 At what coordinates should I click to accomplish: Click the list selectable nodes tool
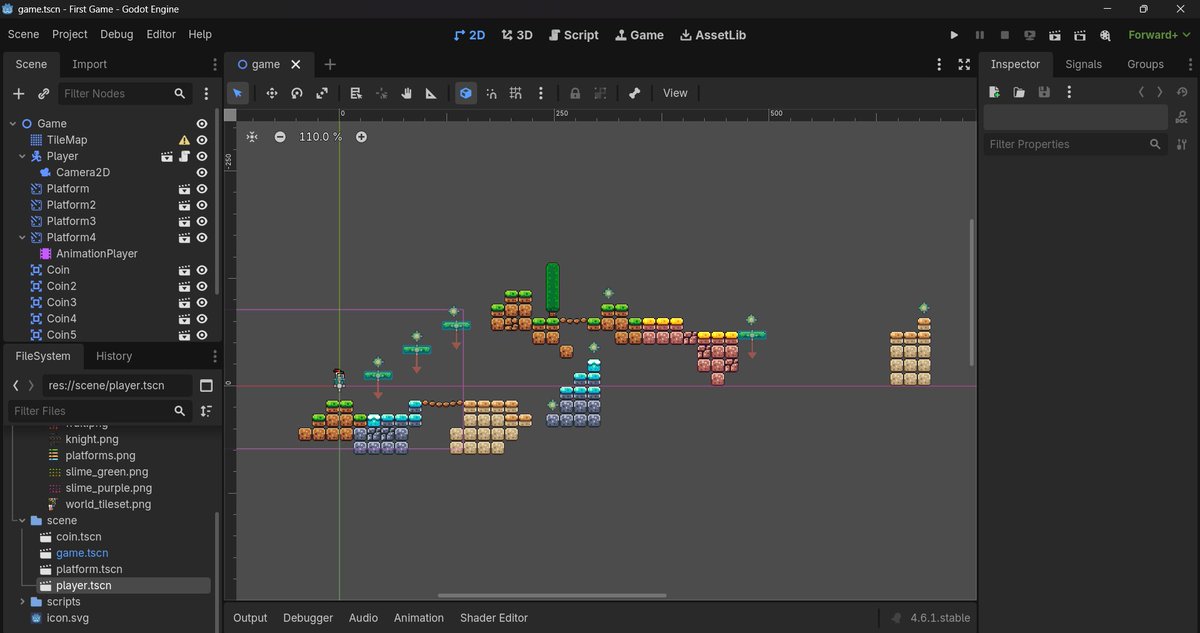pos(355,93)
